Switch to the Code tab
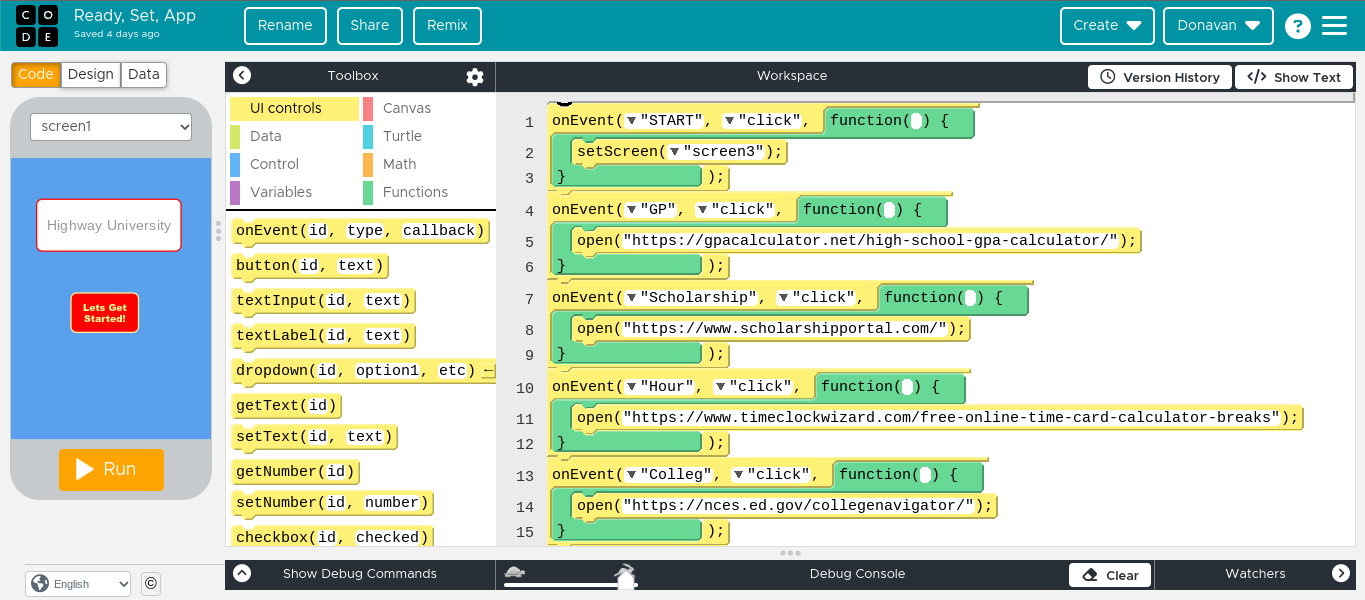This screenshot has height=600, width=1365. [x=36, y=74]
